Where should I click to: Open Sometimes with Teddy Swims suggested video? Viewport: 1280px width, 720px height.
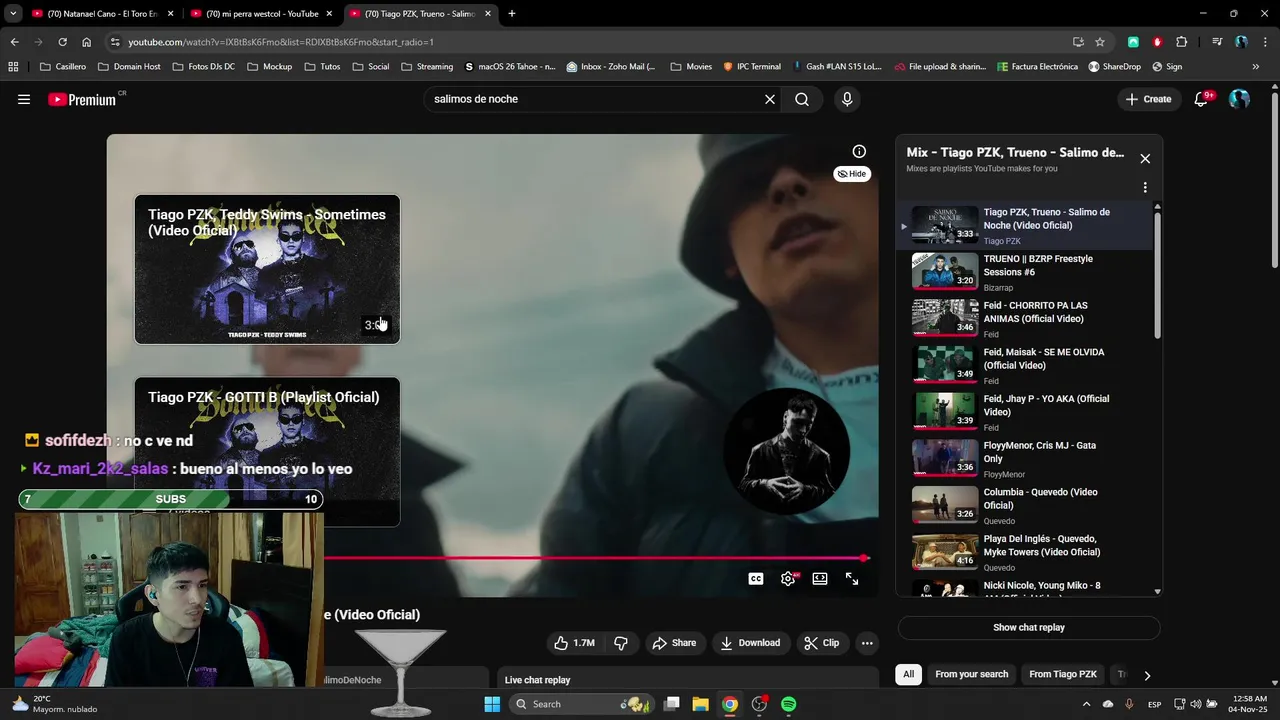tap(267, 269)
